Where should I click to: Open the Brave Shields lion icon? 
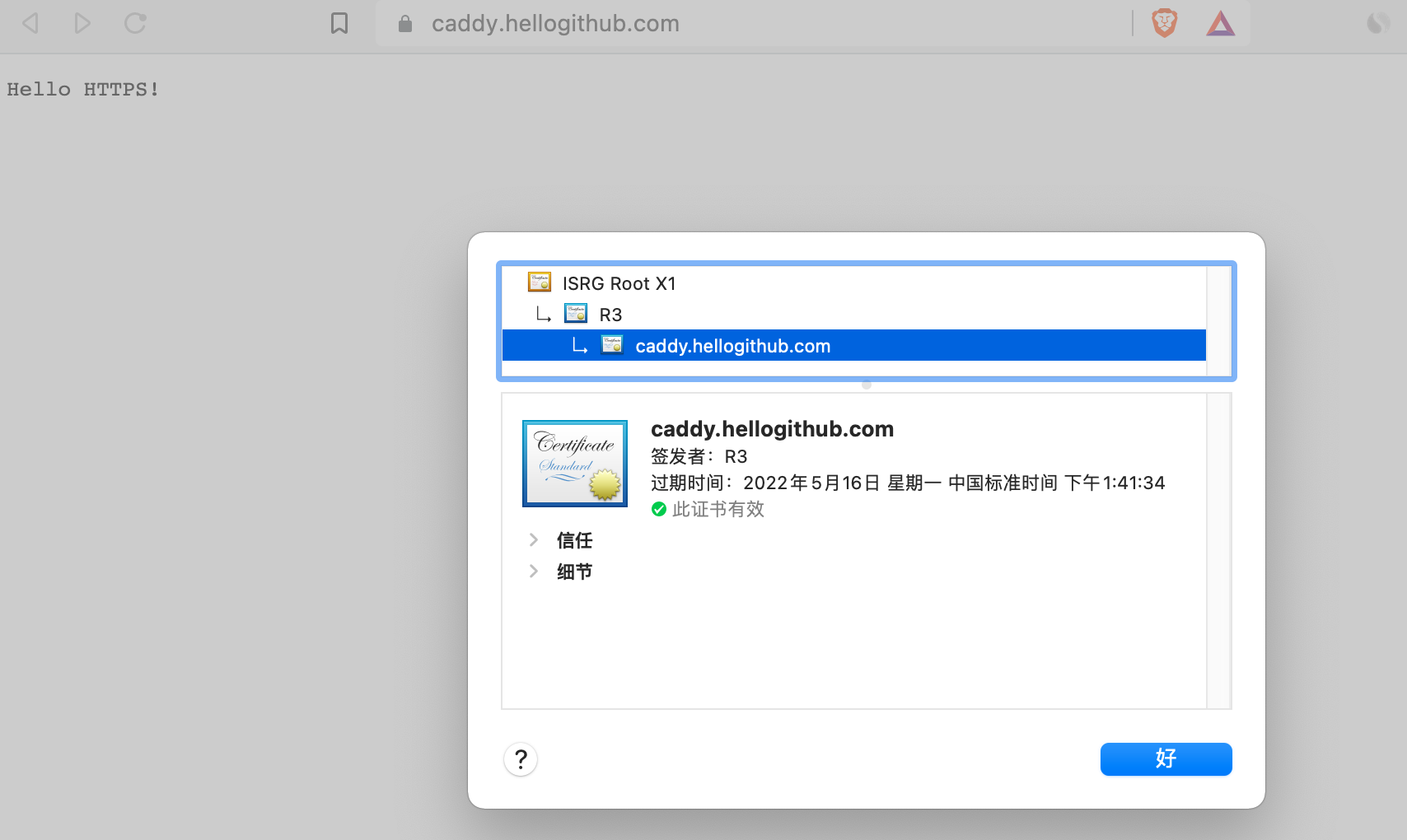point(1164,23)
